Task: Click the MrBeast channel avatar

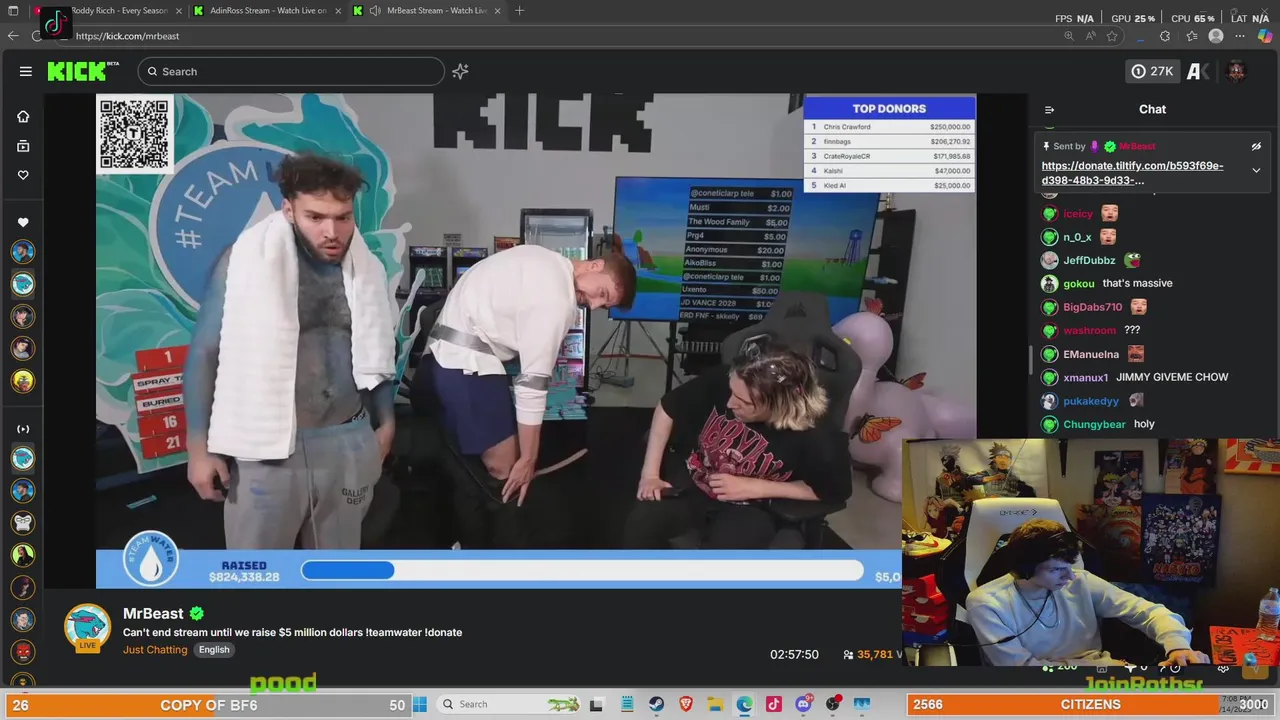Action: [88, 627]
